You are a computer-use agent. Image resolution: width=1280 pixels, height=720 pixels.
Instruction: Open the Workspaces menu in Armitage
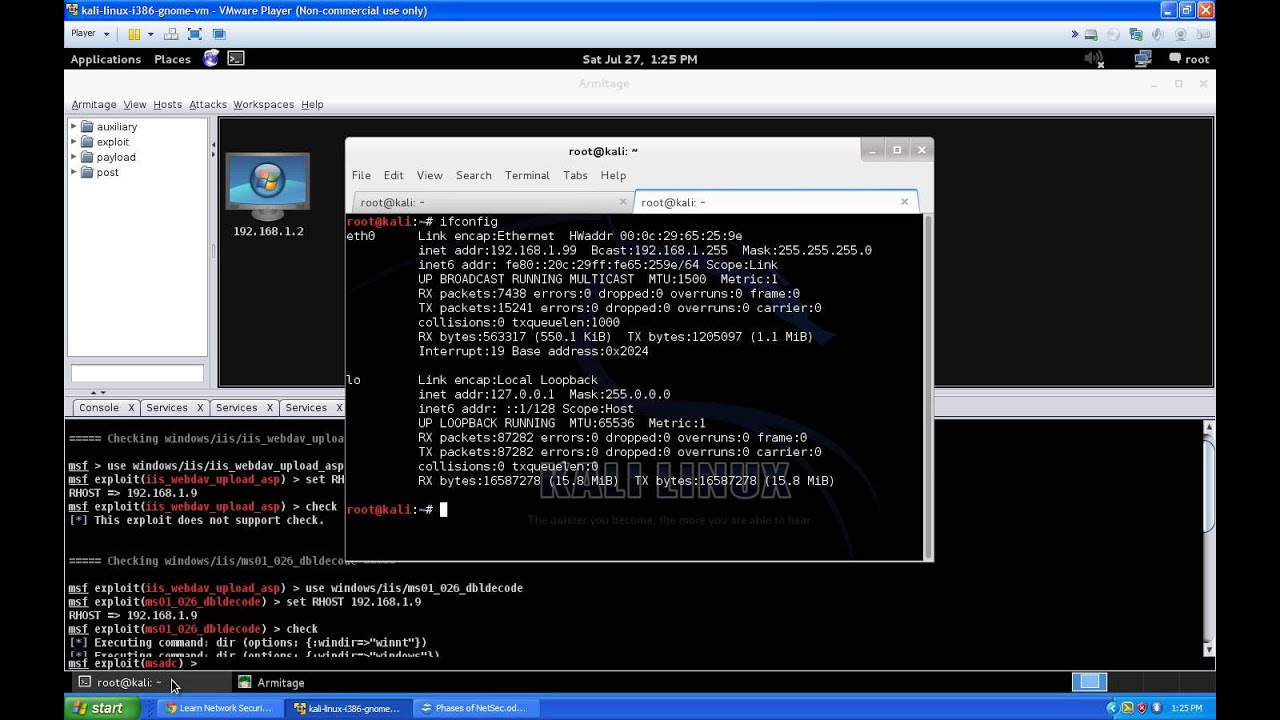(x=263, y=104)
